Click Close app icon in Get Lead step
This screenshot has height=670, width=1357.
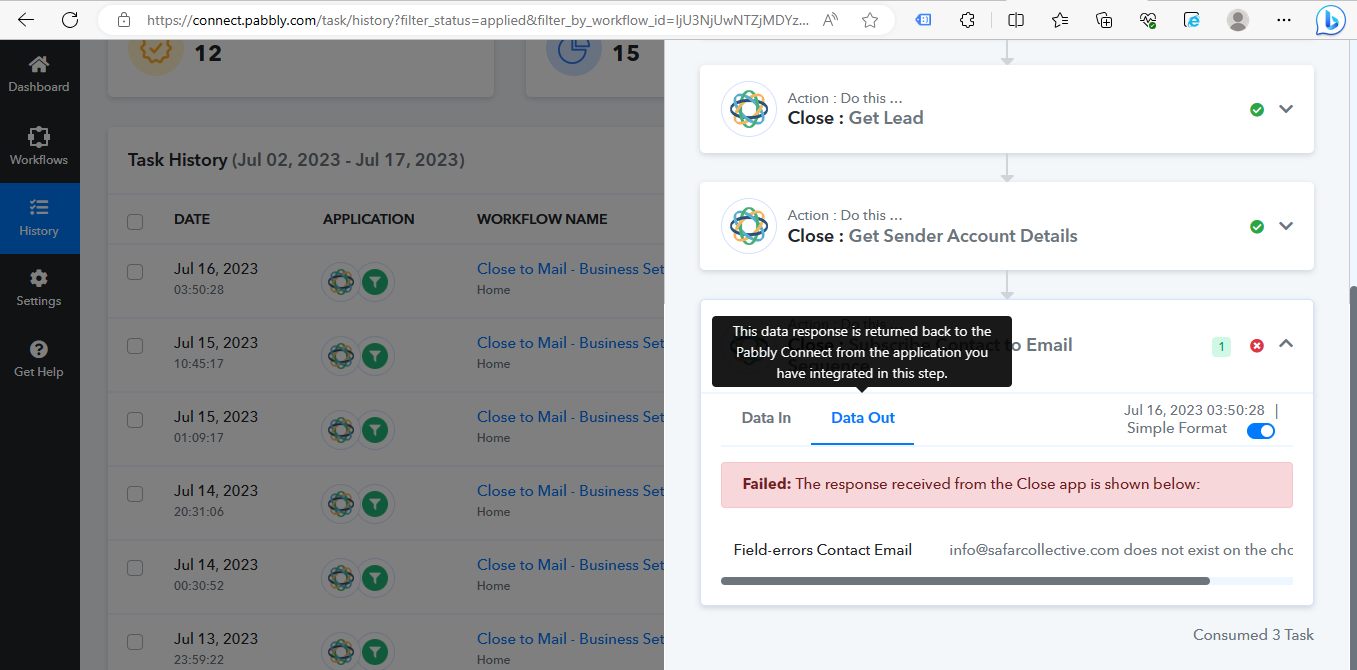[749, 109]
